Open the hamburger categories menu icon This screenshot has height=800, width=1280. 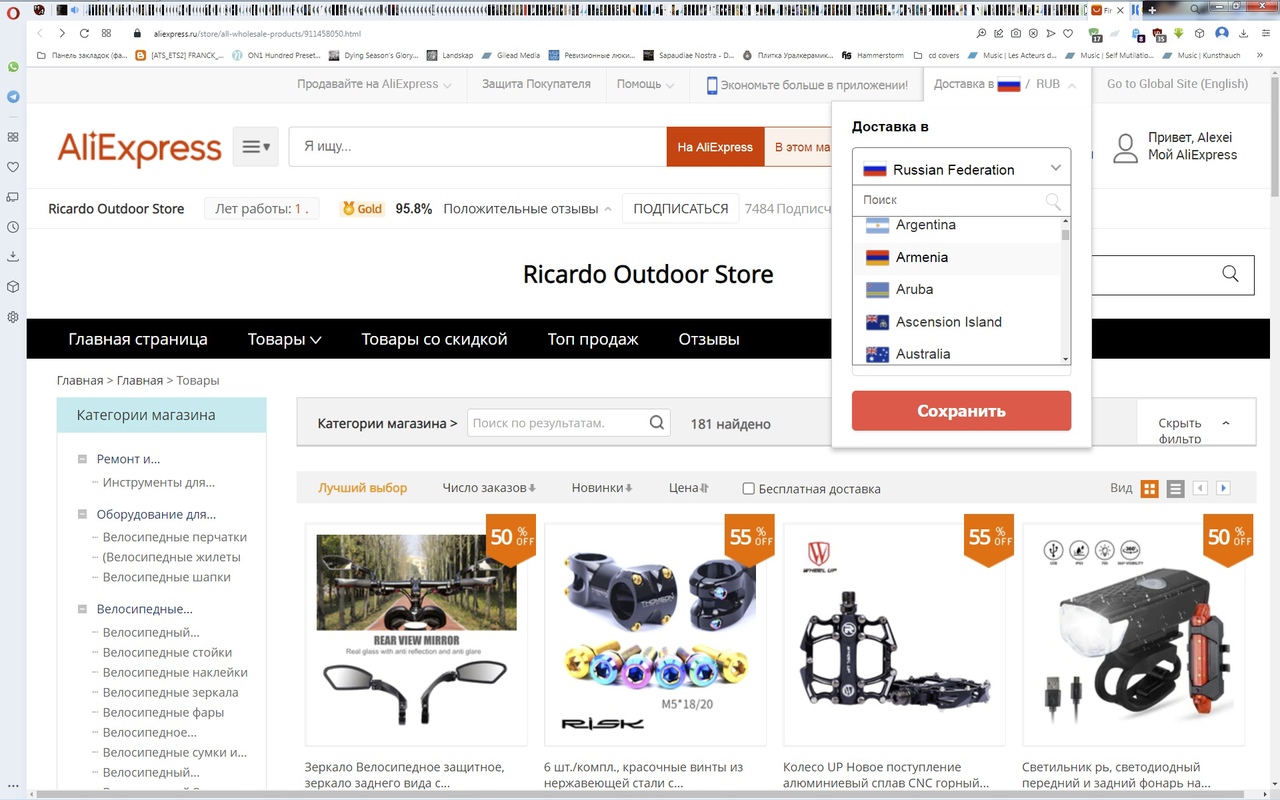point(256,147)
